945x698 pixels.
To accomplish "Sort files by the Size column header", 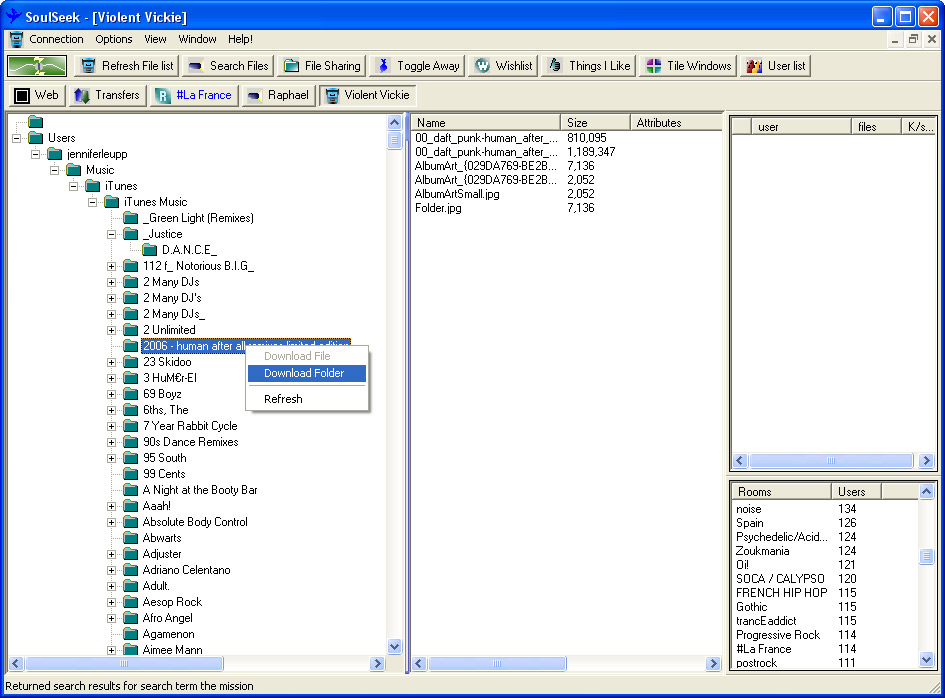I will [595, 123].
